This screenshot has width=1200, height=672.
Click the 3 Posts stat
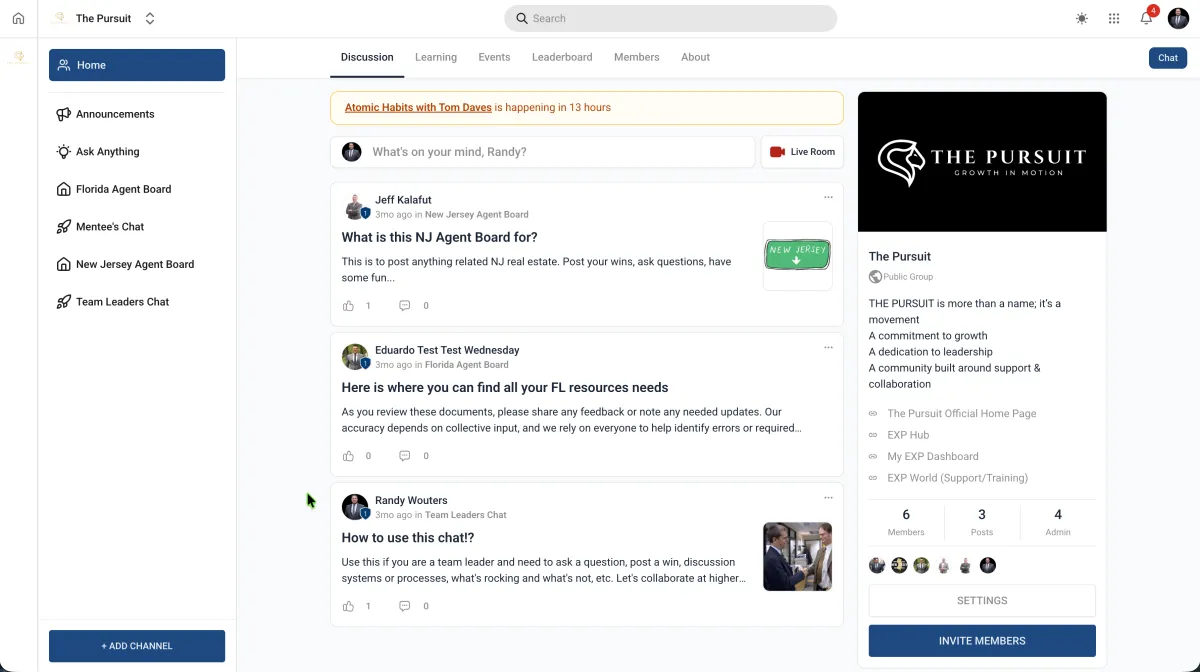tap(982, 522)
